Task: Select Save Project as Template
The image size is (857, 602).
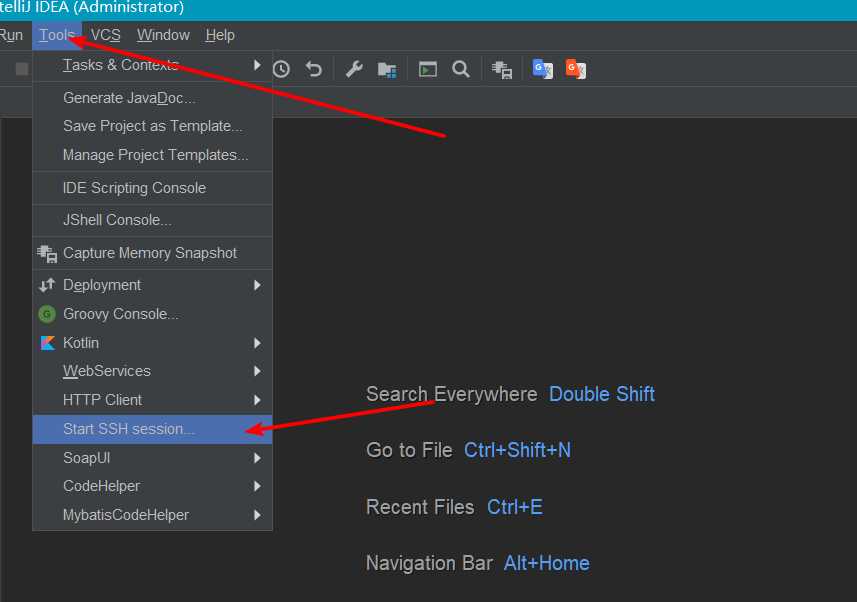Action: (x=152, y=126)
